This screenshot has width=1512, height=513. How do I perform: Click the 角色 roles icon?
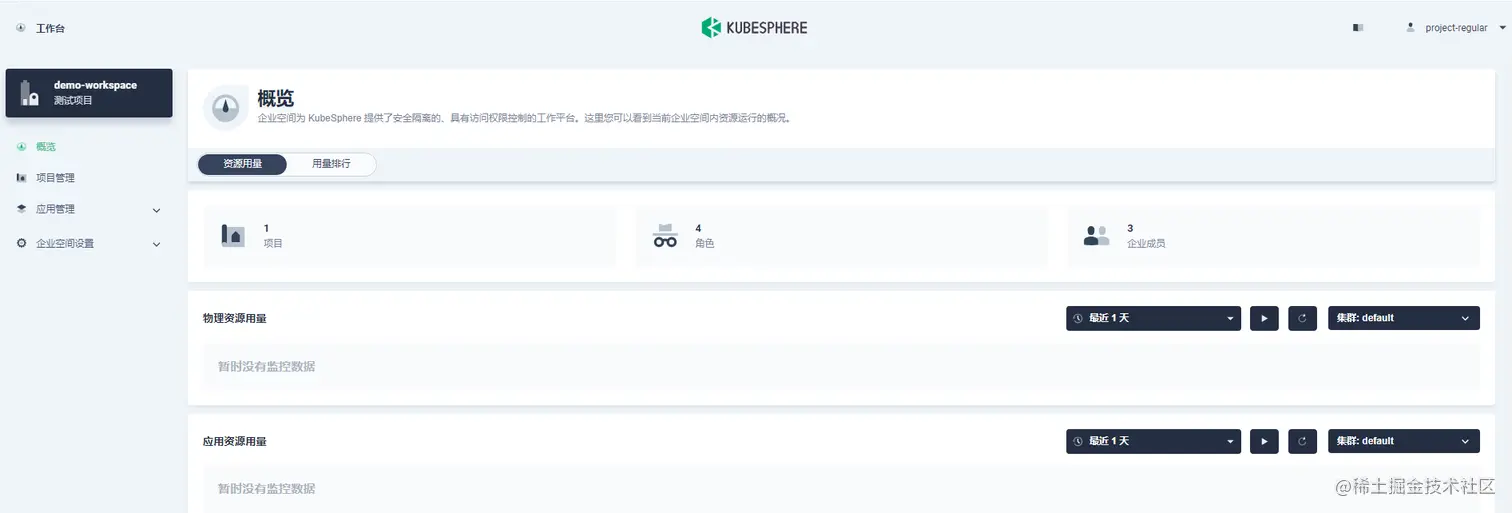pyautogui.click(x=665, y=236)
